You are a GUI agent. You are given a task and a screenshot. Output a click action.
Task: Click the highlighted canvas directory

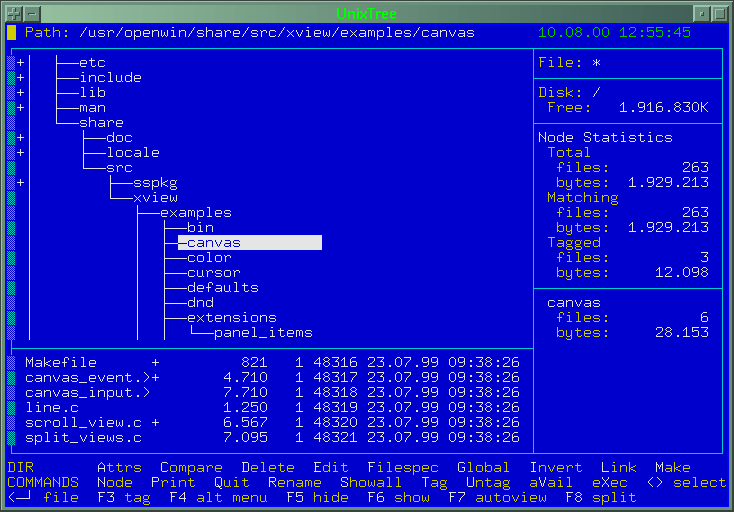[x=250, y=242]
